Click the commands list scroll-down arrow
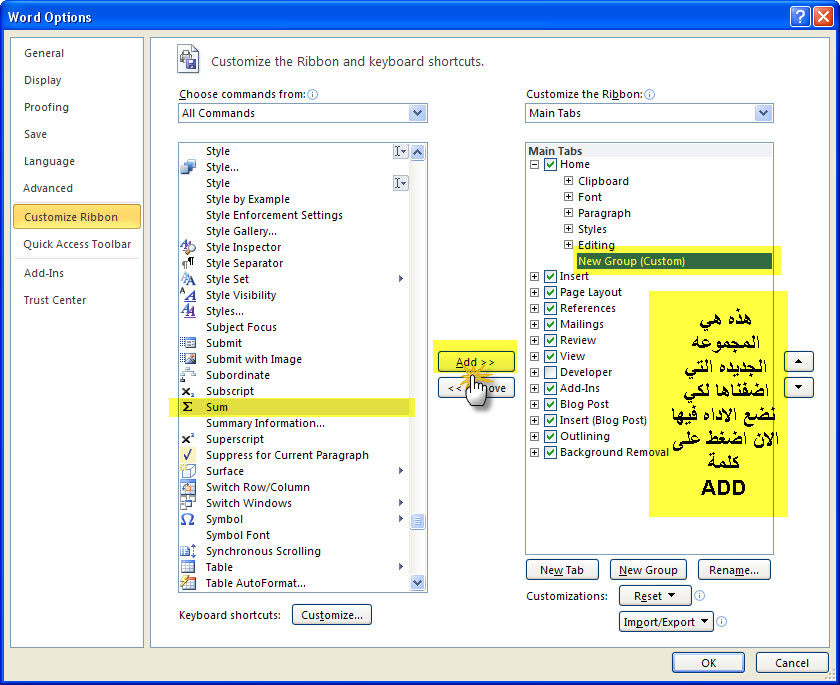The height and width of the screenshot is (685, 840). coord(418,582)
